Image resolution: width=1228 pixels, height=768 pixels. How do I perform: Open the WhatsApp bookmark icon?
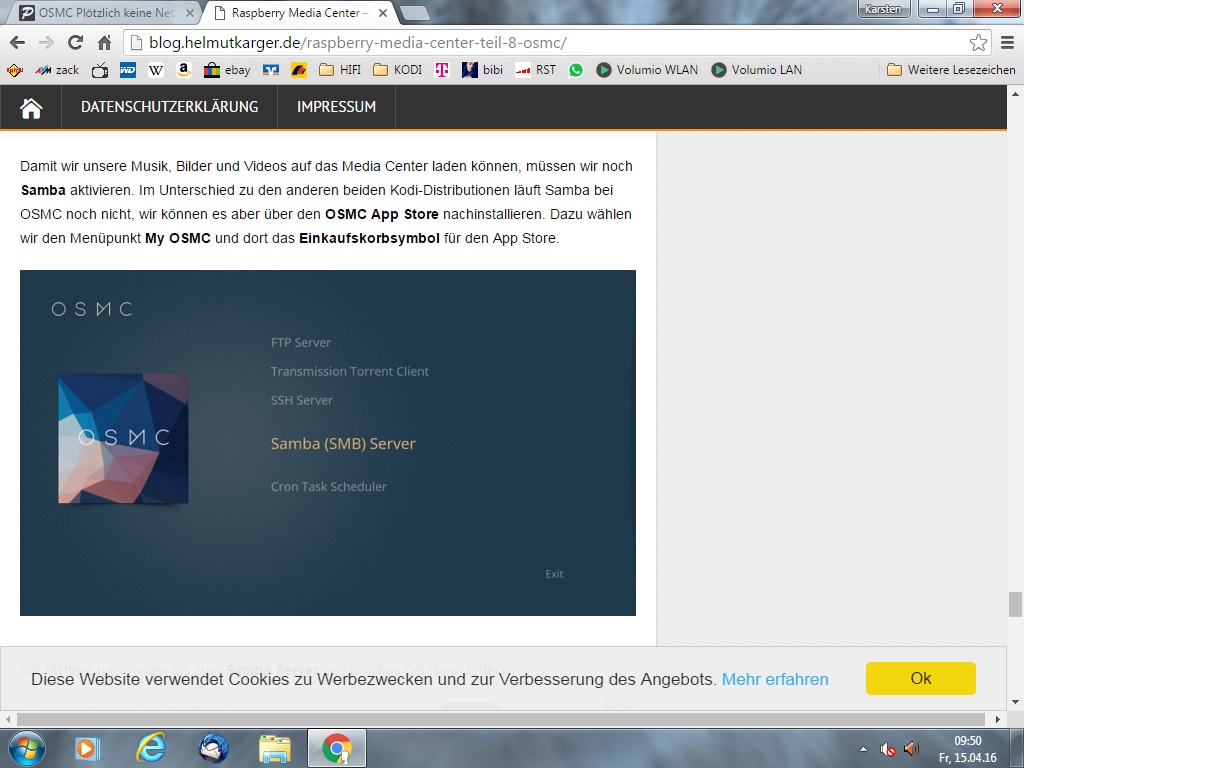(576, 70)
